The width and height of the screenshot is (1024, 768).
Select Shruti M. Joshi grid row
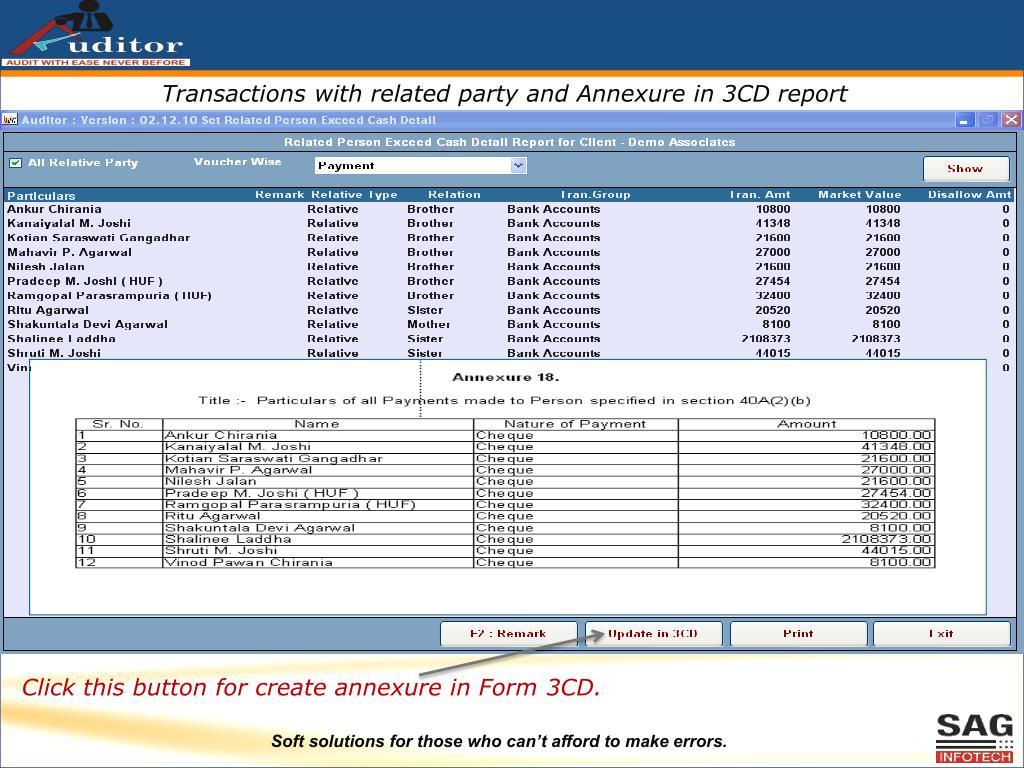click(x=509, y=353)
